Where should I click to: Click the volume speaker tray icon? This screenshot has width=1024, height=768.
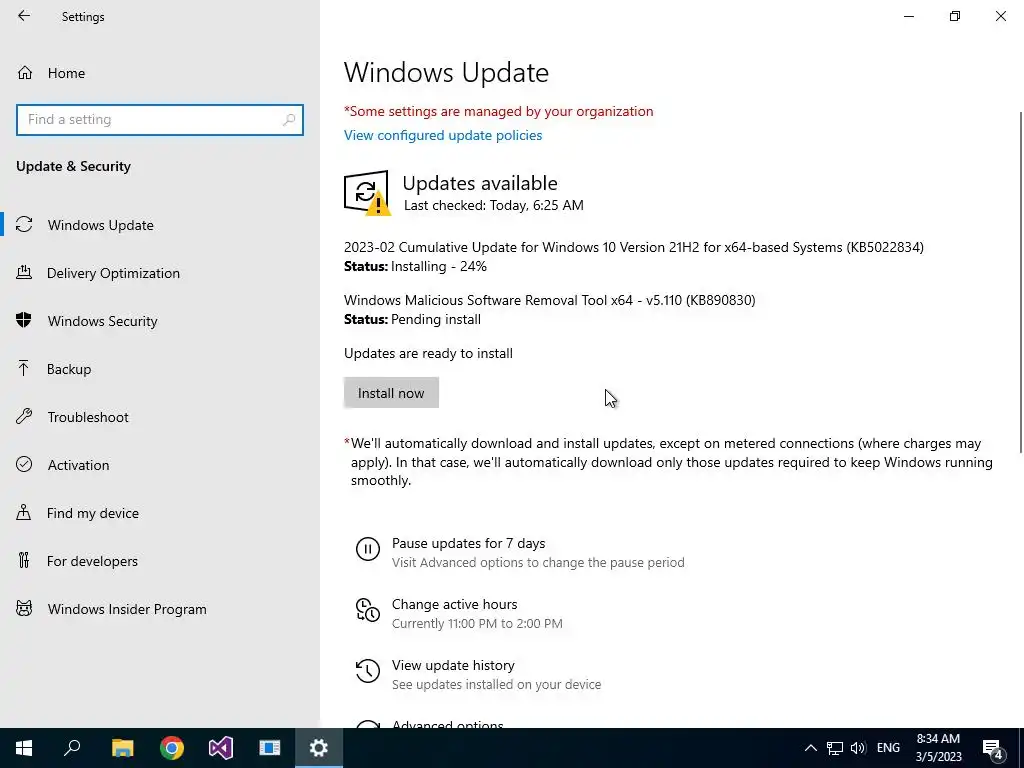coord(858,748)
